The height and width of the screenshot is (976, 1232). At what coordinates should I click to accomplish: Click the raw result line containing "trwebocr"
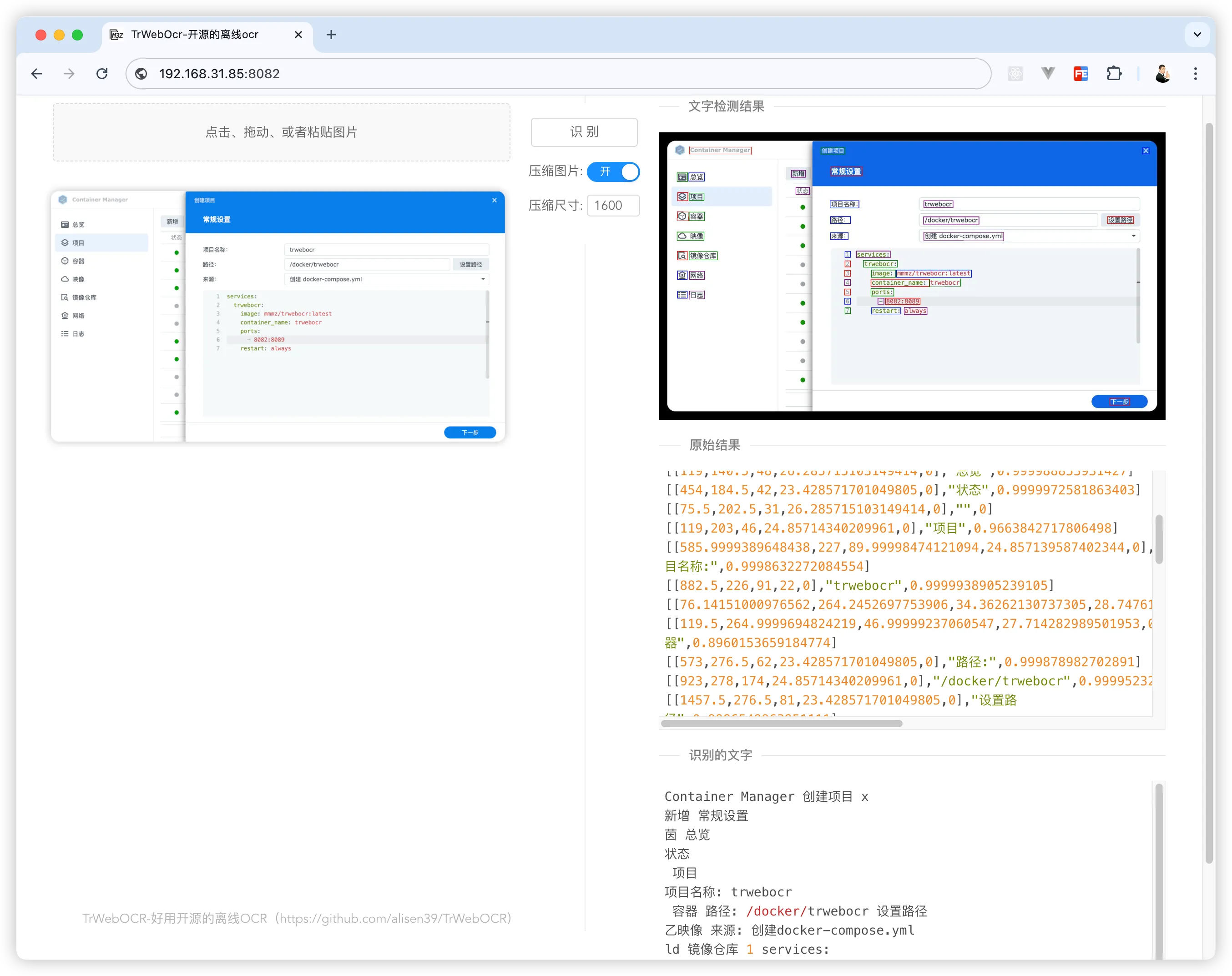click(x=860, y=585)
